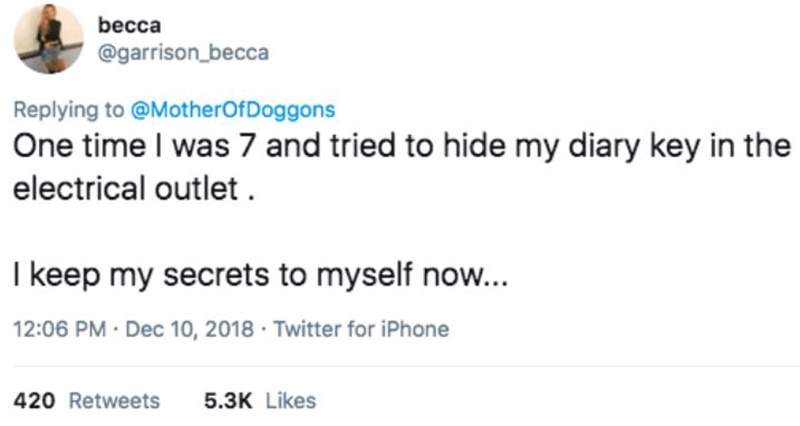Click becca's profile picture avatar

[50, 38]
